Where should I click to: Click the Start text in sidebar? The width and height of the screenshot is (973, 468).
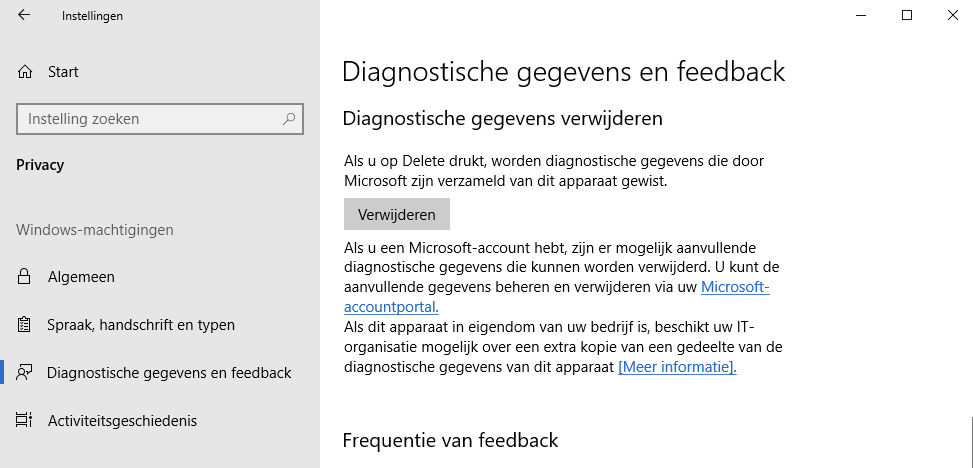pos(63,72)
